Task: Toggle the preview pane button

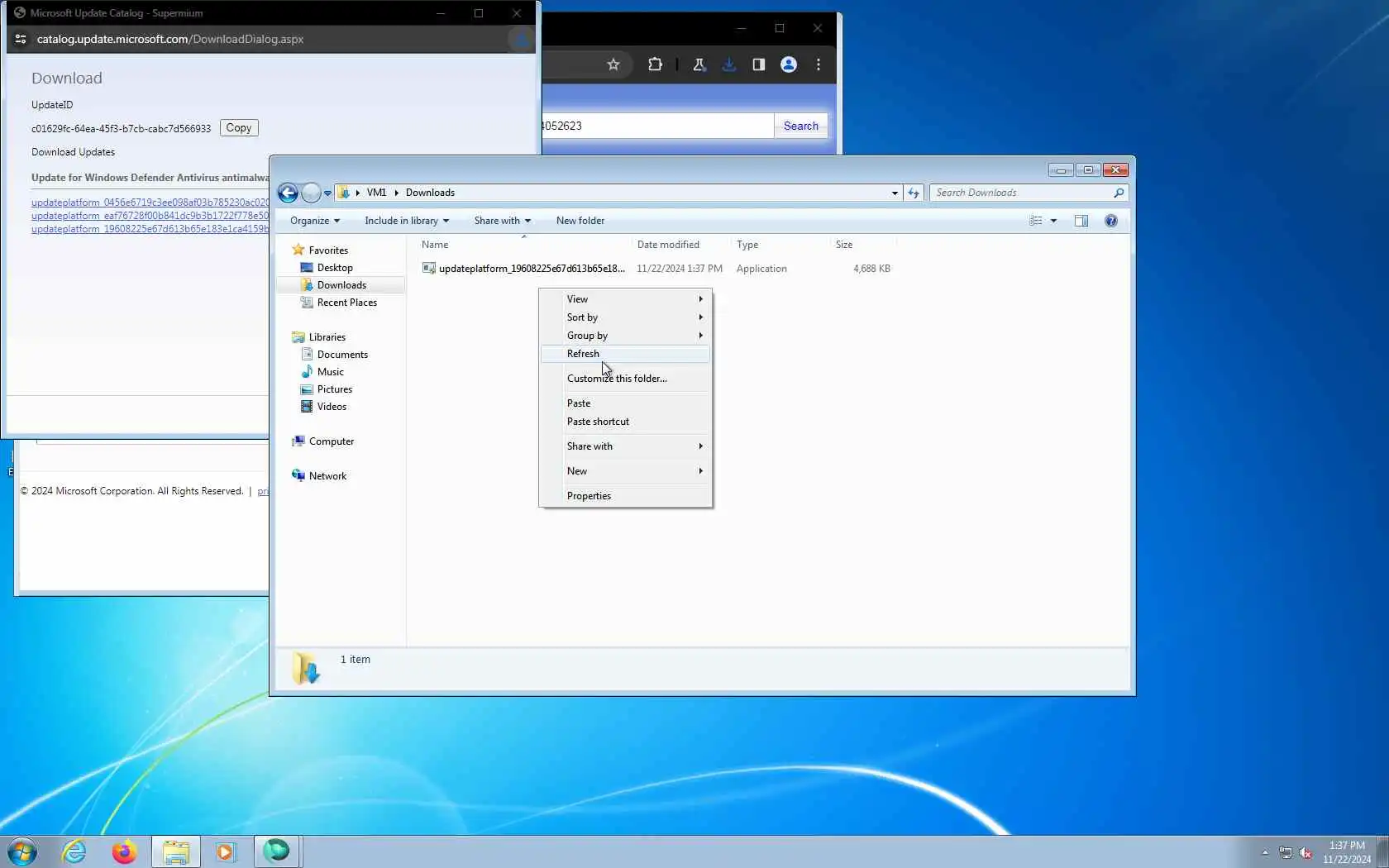Action: (x=1081, y=221)
